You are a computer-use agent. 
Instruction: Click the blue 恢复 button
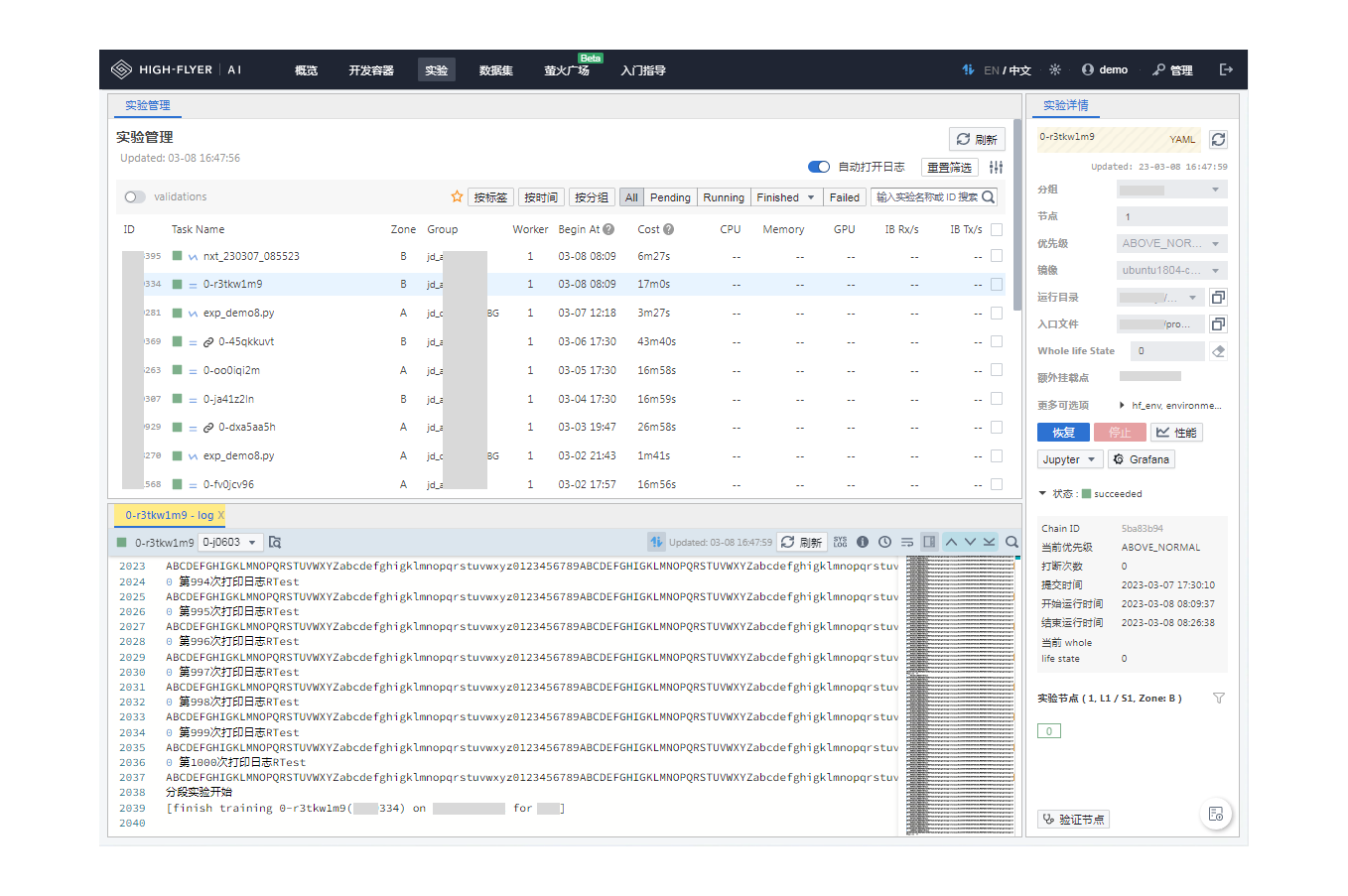point(1063,433)
